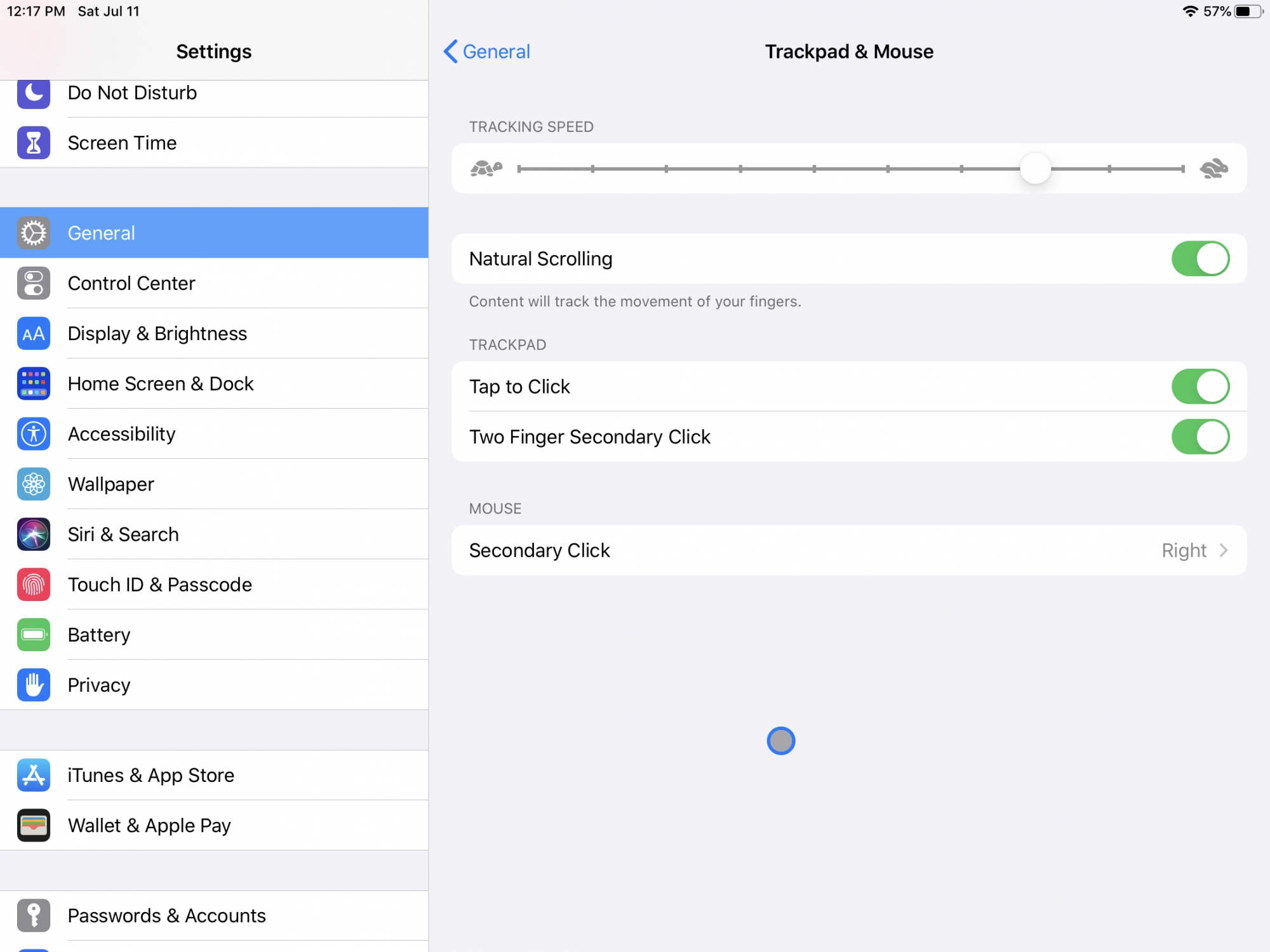Screen dimensions: 1270x952
Task: Tap the turtle slow-speed icon
Action: point(486,169)
